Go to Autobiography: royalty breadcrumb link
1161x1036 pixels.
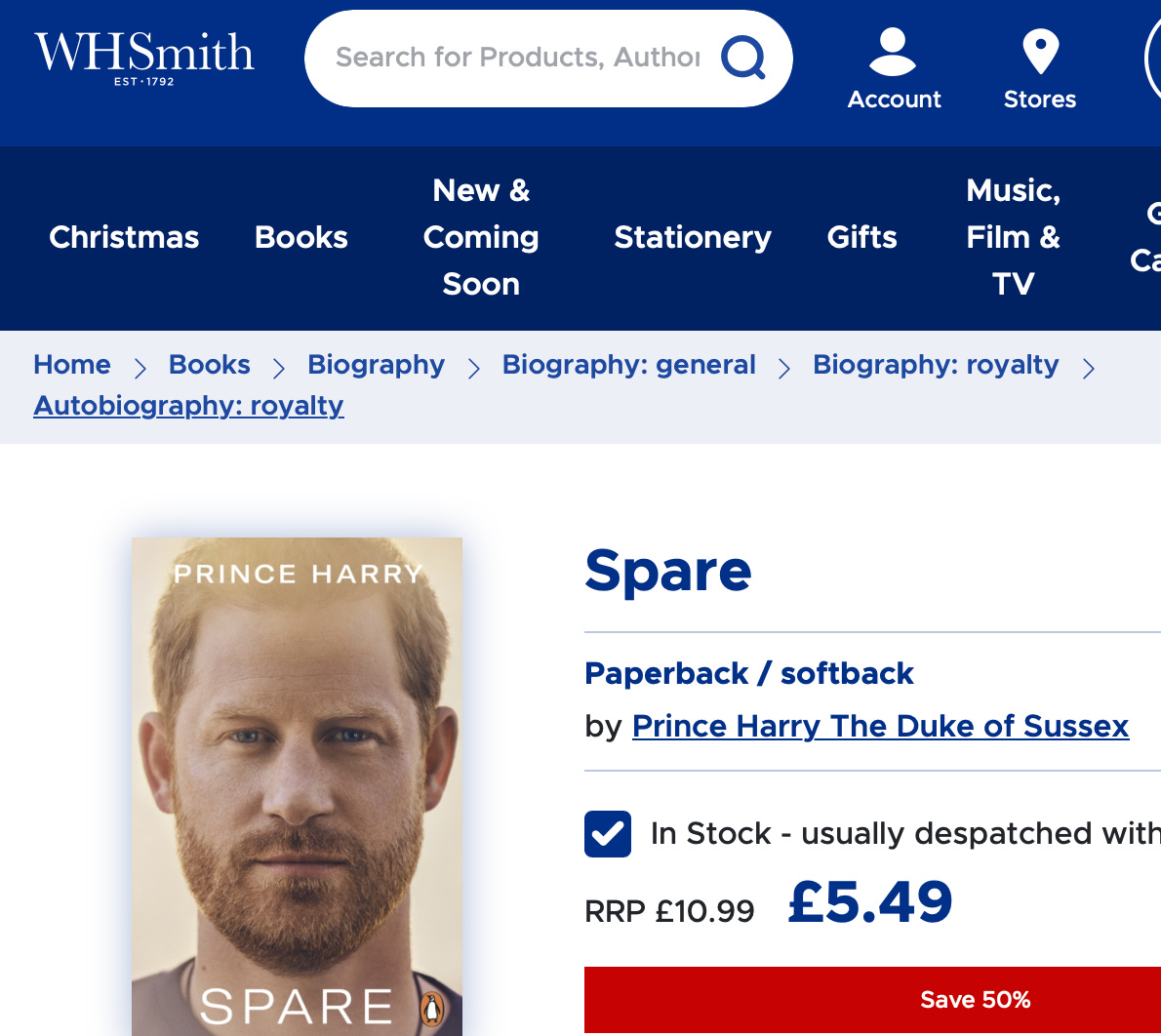tap(189, 406)
